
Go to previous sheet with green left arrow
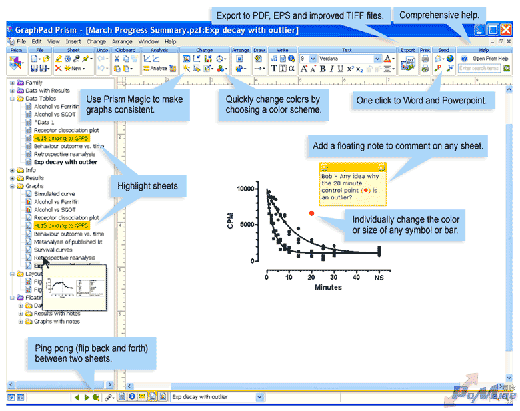(x=77, y=397)
